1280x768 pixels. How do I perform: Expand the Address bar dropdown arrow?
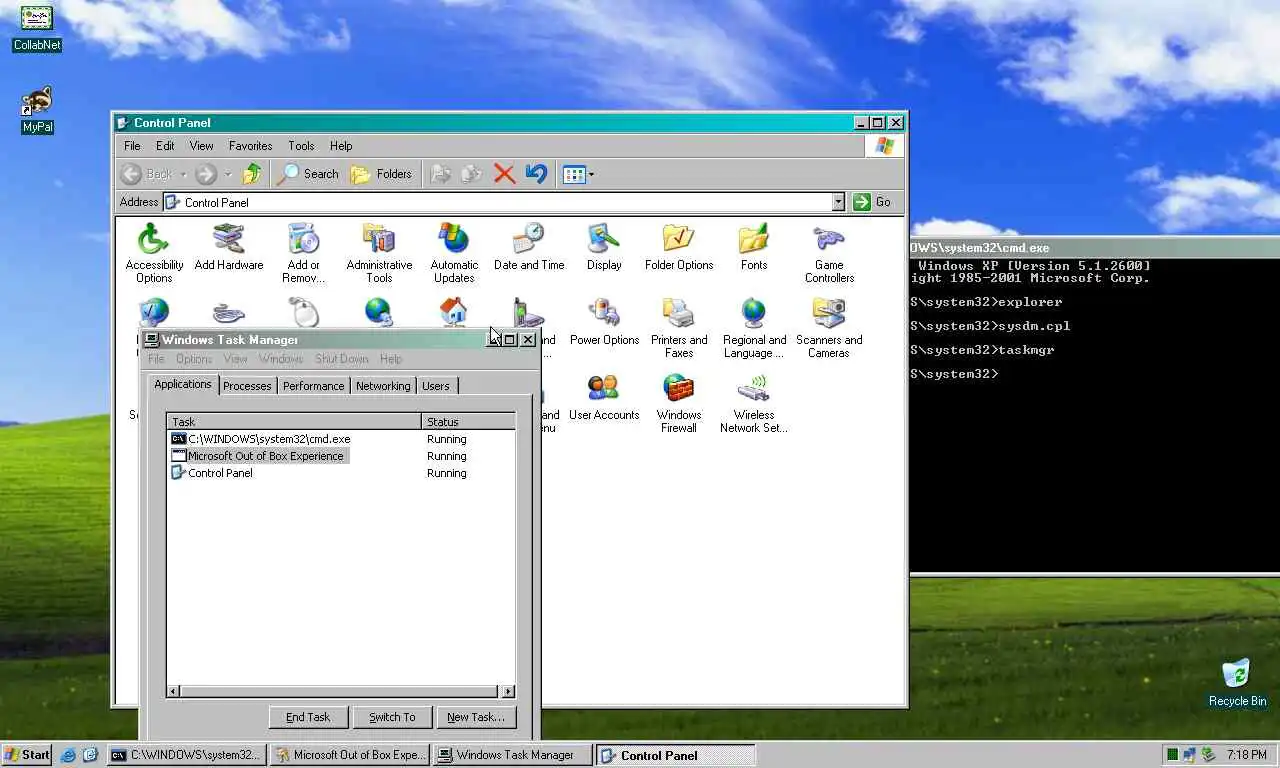click(838, 202)
